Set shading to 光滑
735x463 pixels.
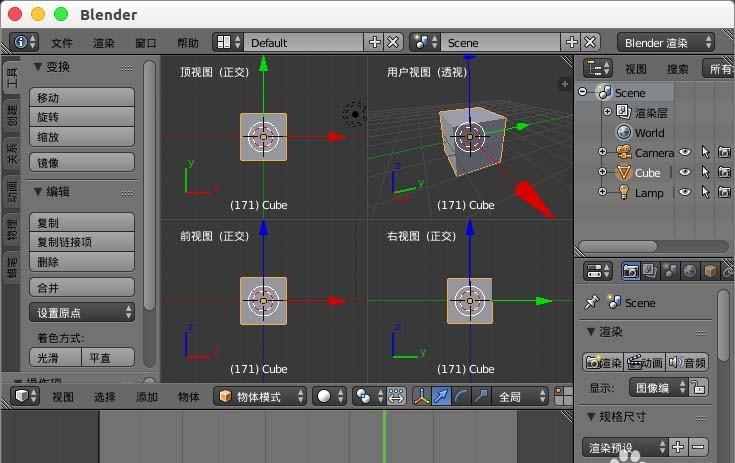55,358
